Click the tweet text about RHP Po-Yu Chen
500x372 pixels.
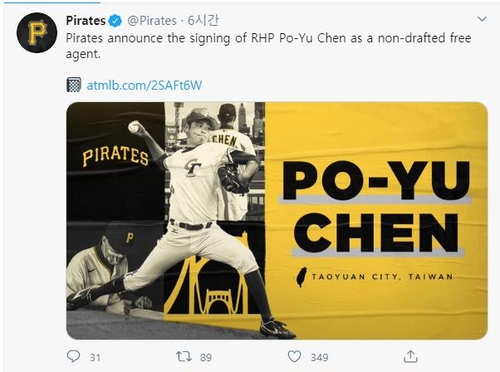click(x=268, y=46)
